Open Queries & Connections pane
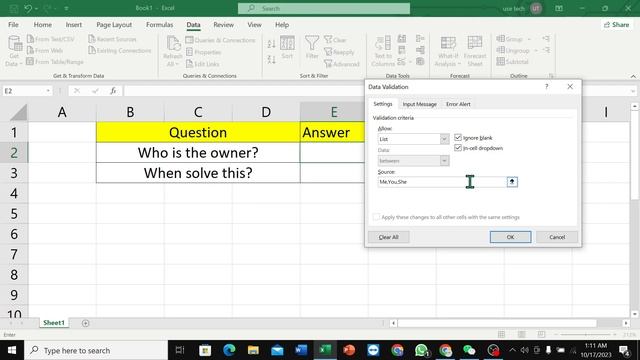 (220, 40)
